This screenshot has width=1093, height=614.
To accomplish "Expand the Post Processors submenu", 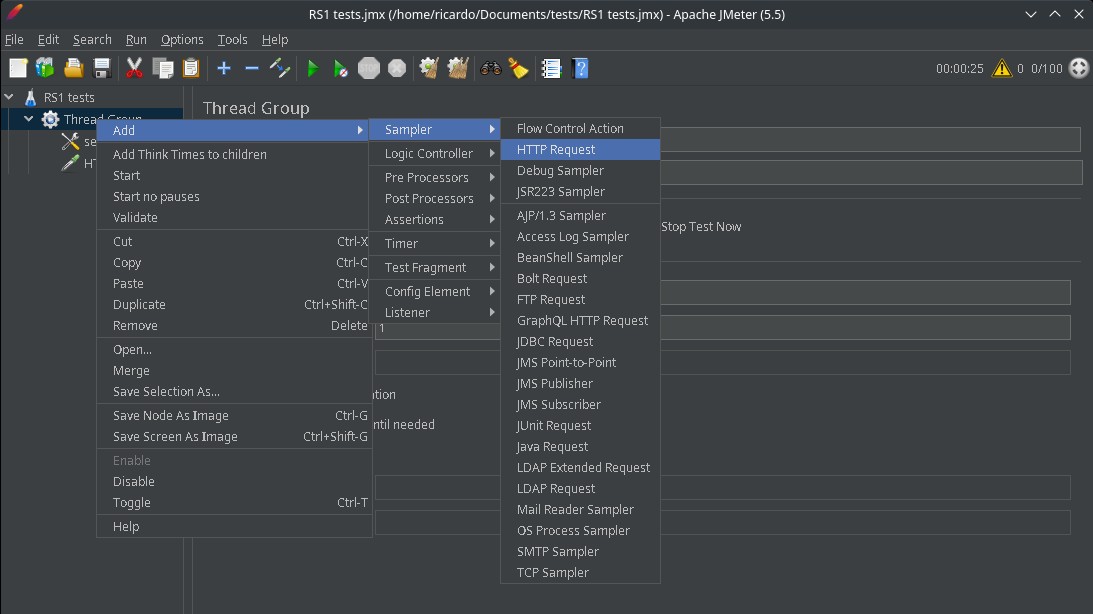I will point(435,198).
